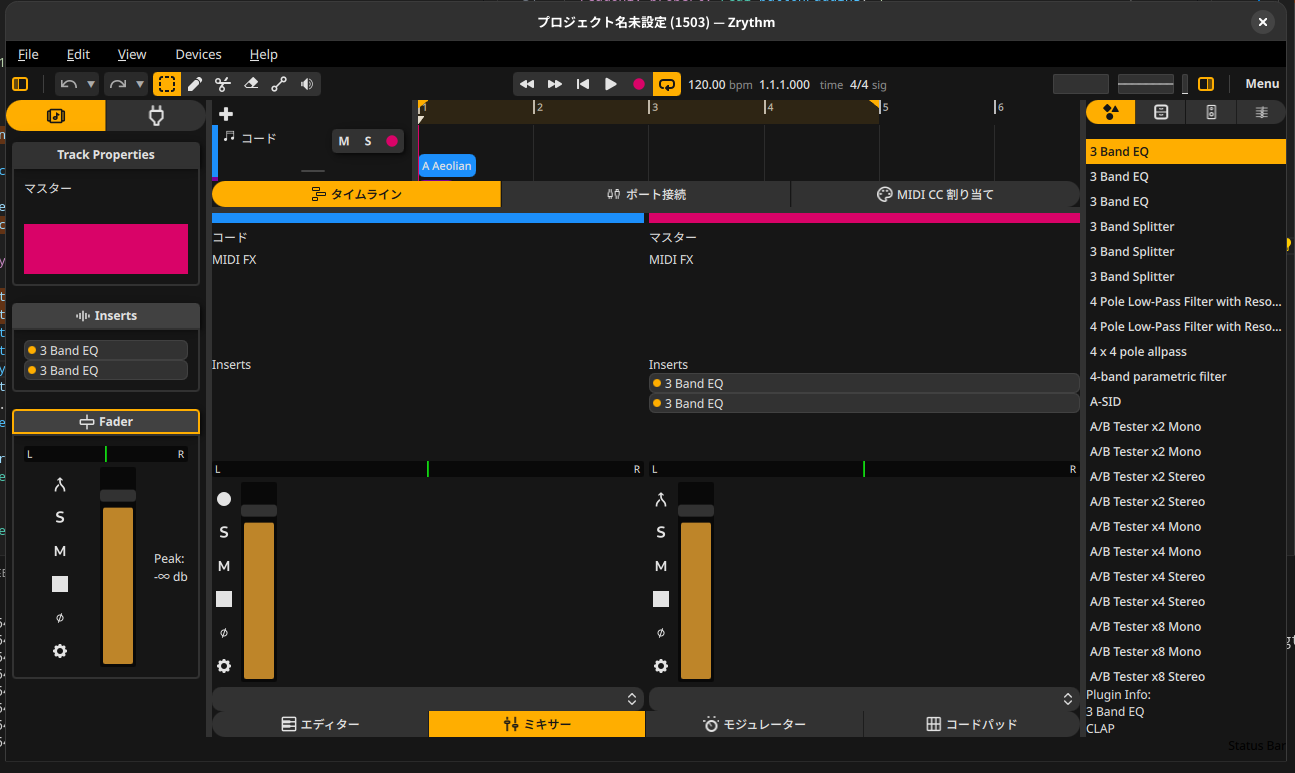The height and width of the screenshot is (773, 1295).
Task: Click direct out routing icon in Fader panel
Action: (60, 485)
